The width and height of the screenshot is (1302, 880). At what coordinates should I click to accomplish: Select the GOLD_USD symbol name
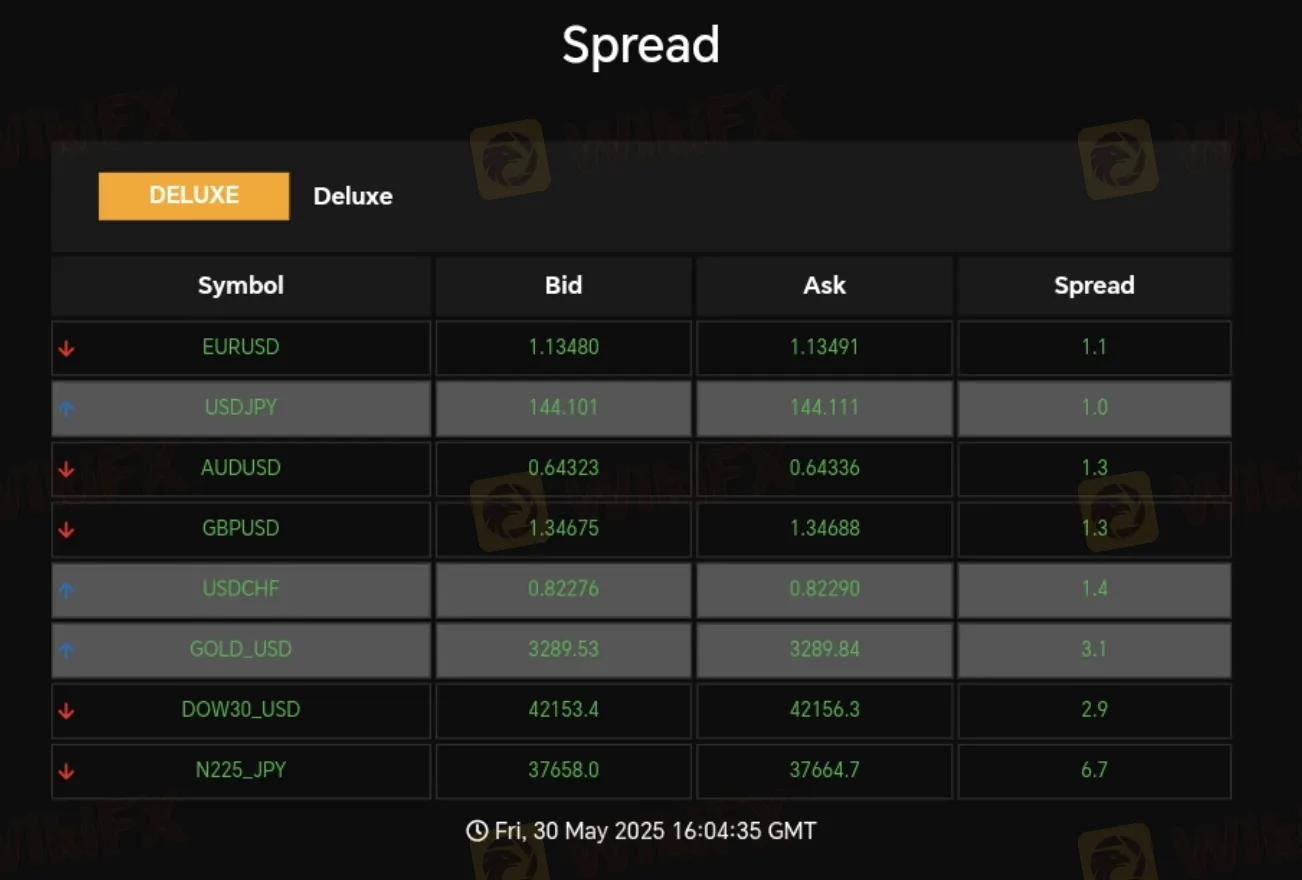point(241,649)
